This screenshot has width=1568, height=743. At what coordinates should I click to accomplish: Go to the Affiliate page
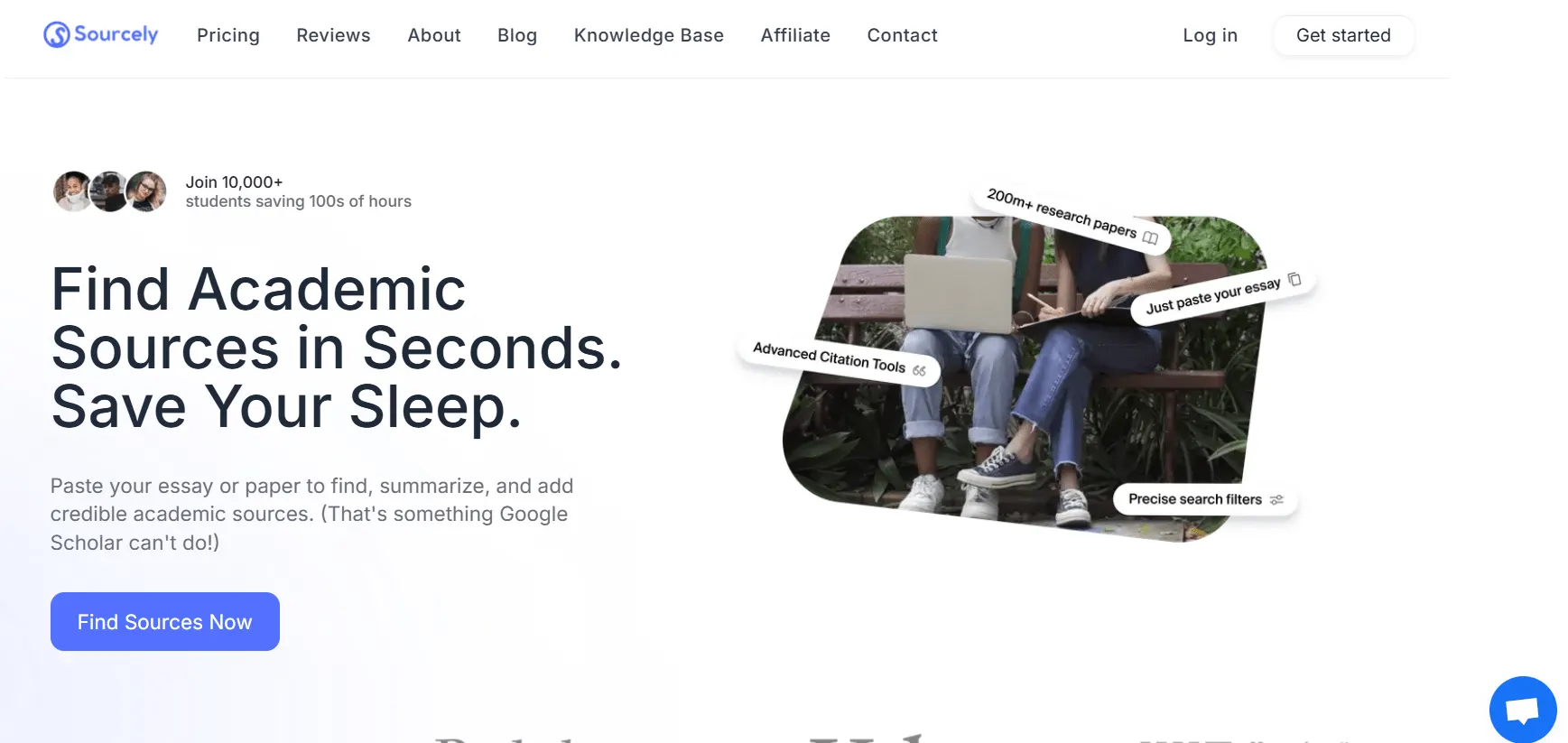coord(795,35)
